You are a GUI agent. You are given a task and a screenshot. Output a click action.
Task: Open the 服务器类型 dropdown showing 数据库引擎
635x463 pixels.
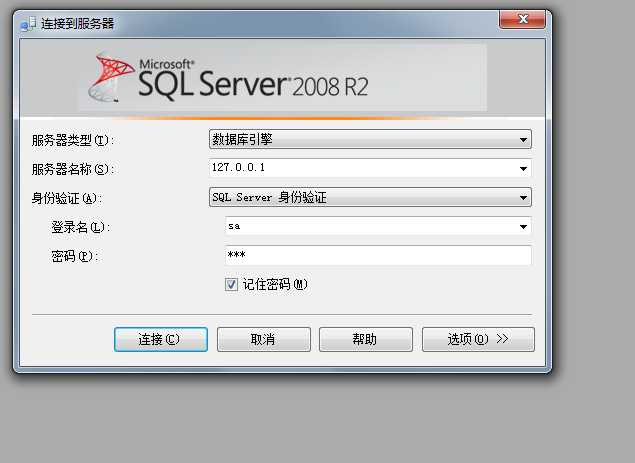[x=370, y=139]
